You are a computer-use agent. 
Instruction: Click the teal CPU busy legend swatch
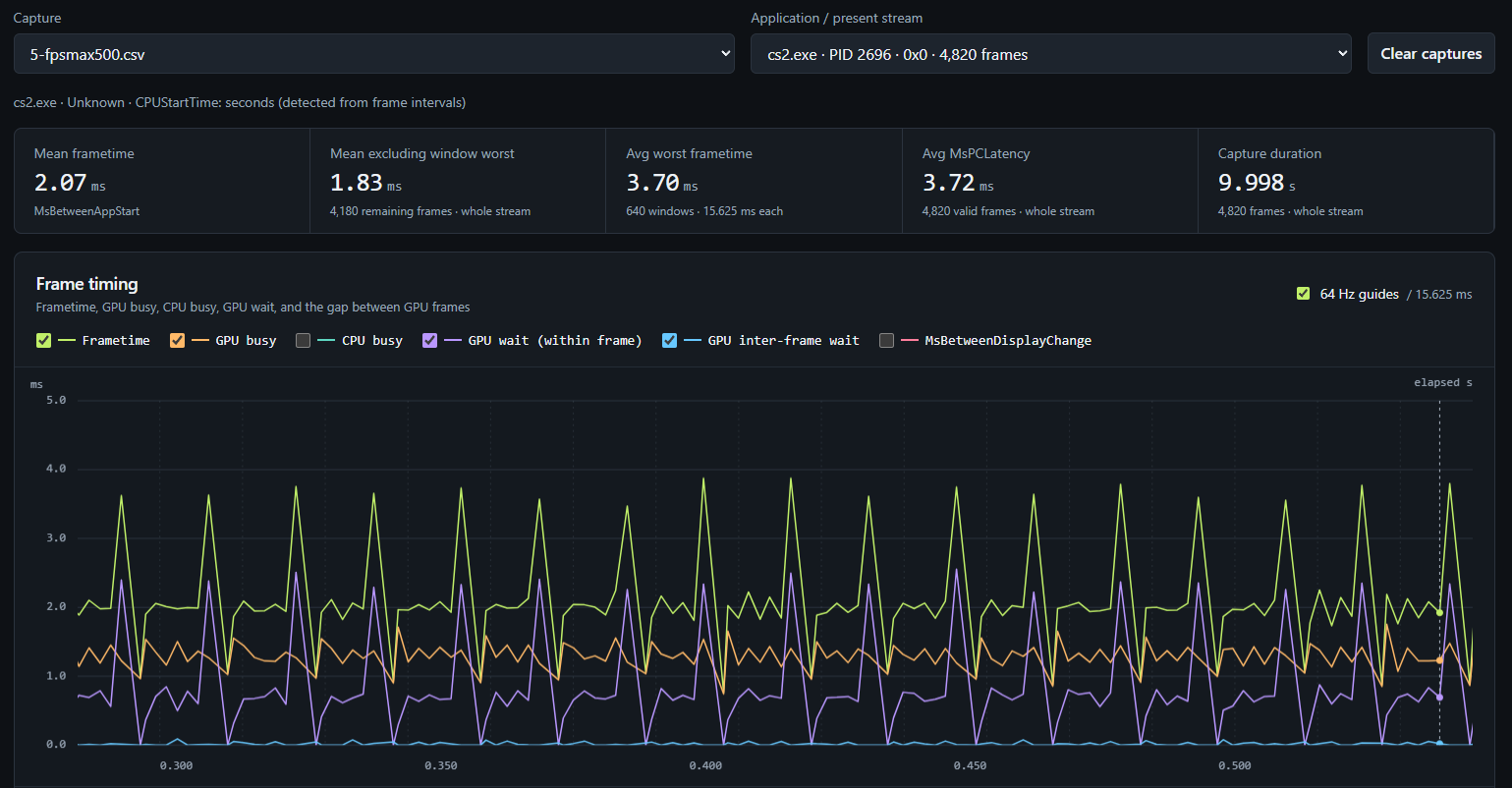click(x=326, y=341)
